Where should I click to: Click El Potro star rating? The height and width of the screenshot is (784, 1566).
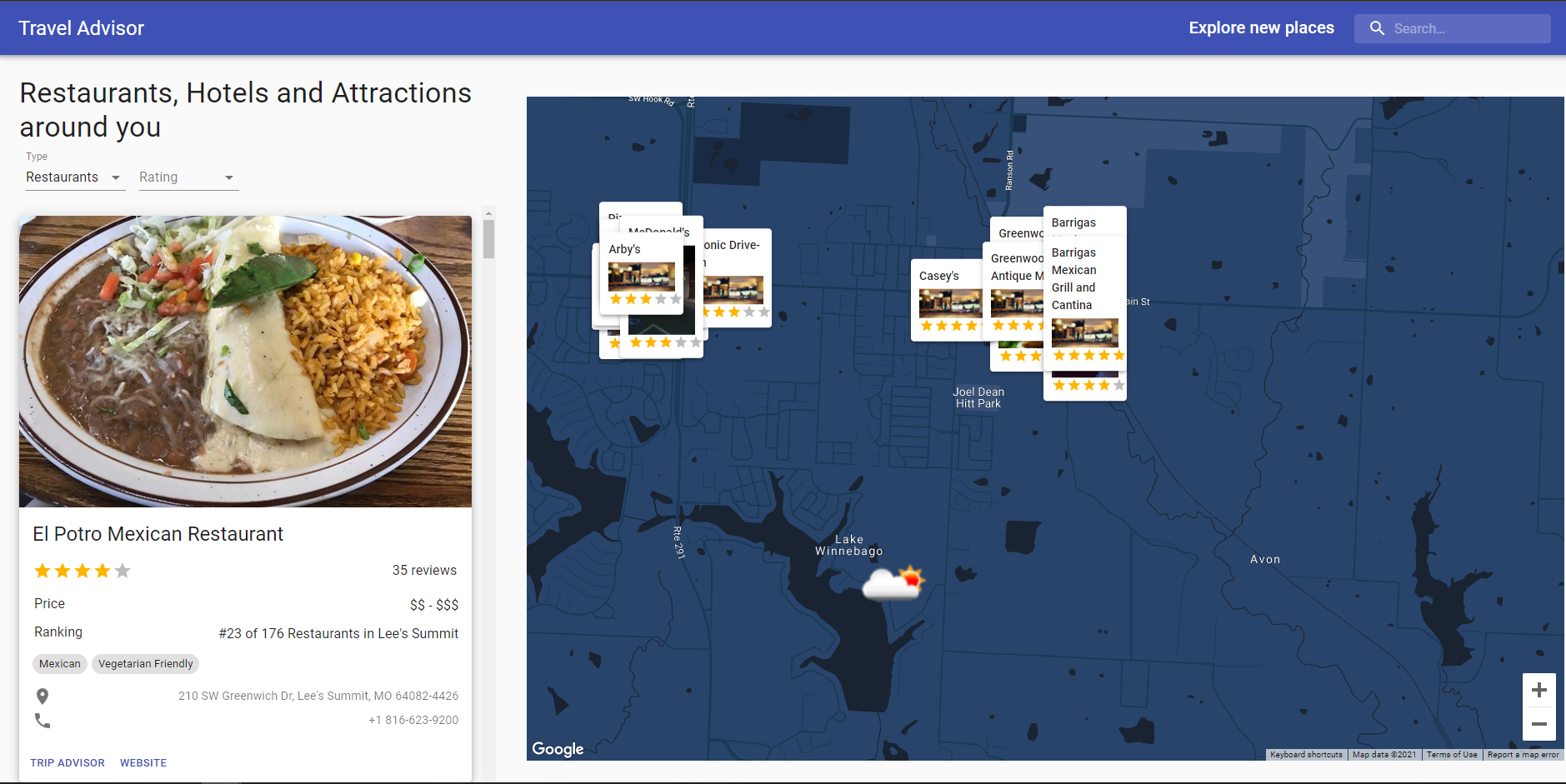82,571
